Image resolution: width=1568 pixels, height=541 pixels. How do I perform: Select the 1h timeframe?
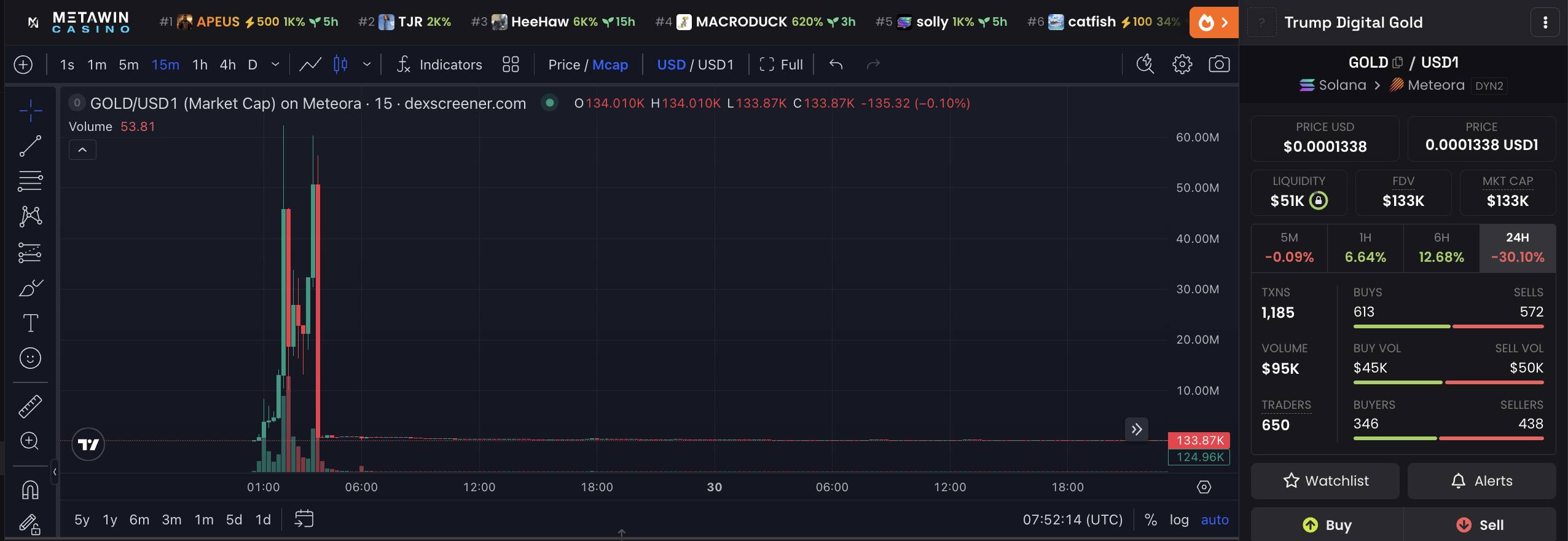[200, 65]
